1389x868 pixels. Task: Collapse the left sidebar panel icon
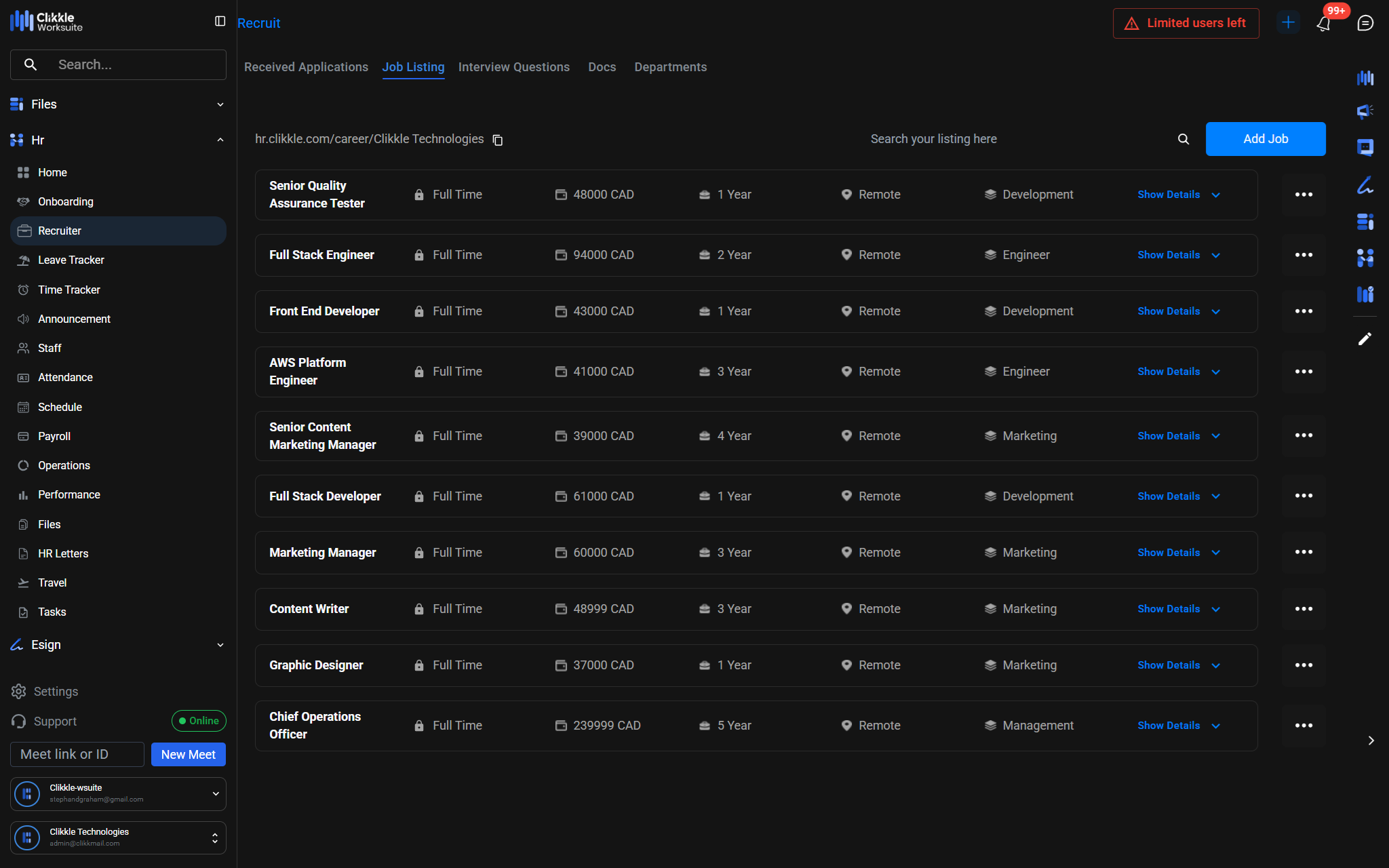tap(220, 22)
